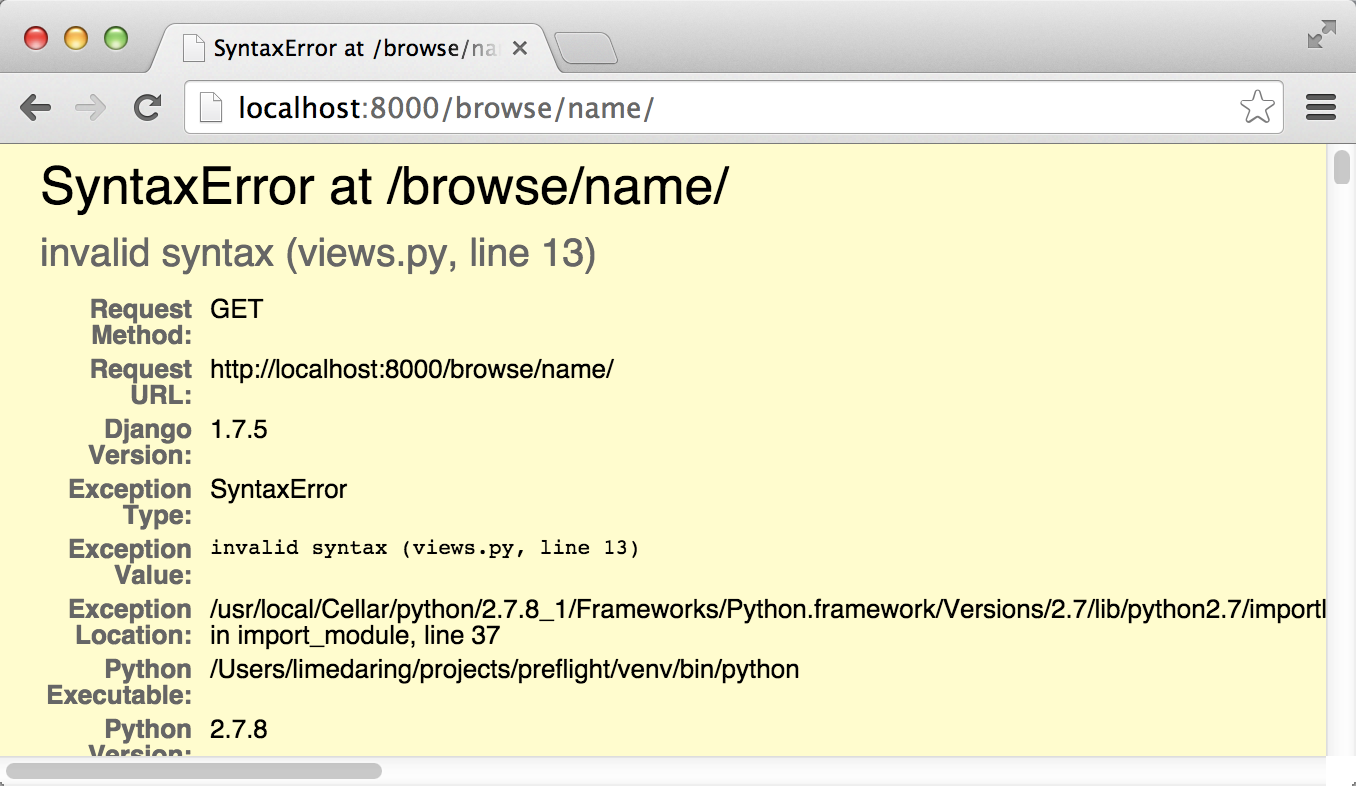Click the forward navigation arrow
This screenshot has height=786, width=1356.
click(x=91, y=107)
